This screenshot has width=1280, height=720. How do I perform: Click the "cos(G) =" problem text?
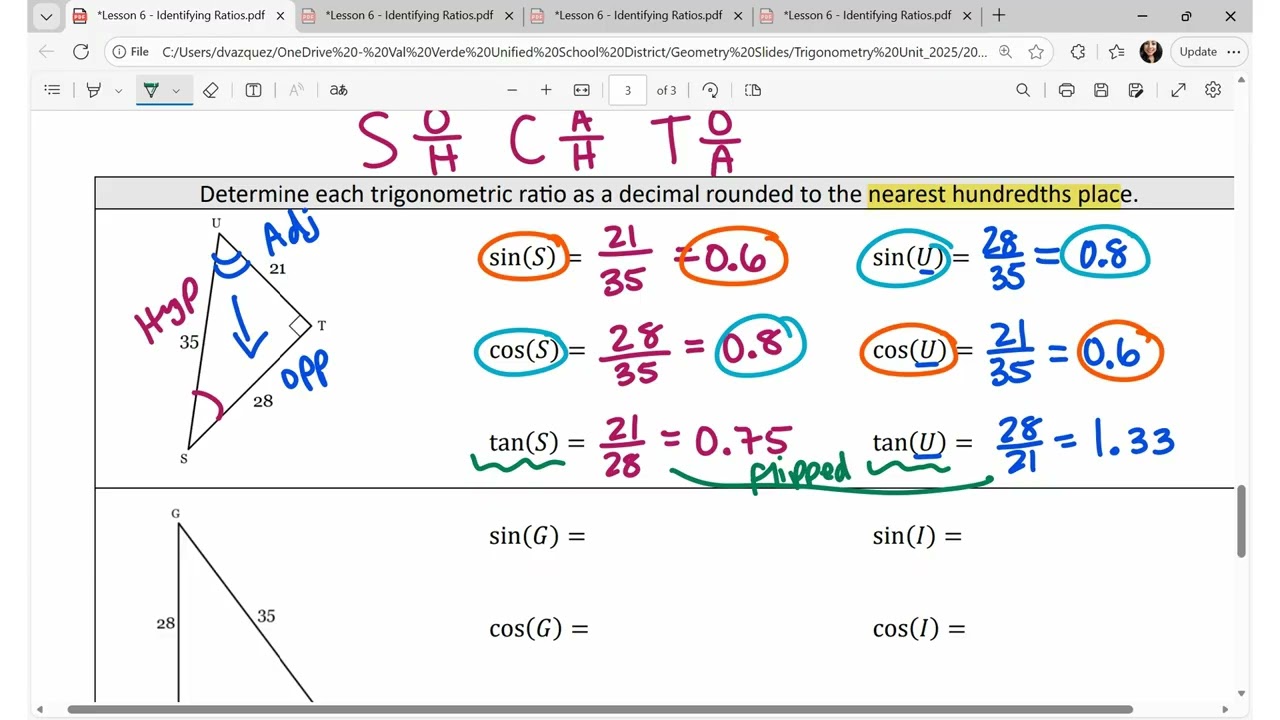click(539, 628)
